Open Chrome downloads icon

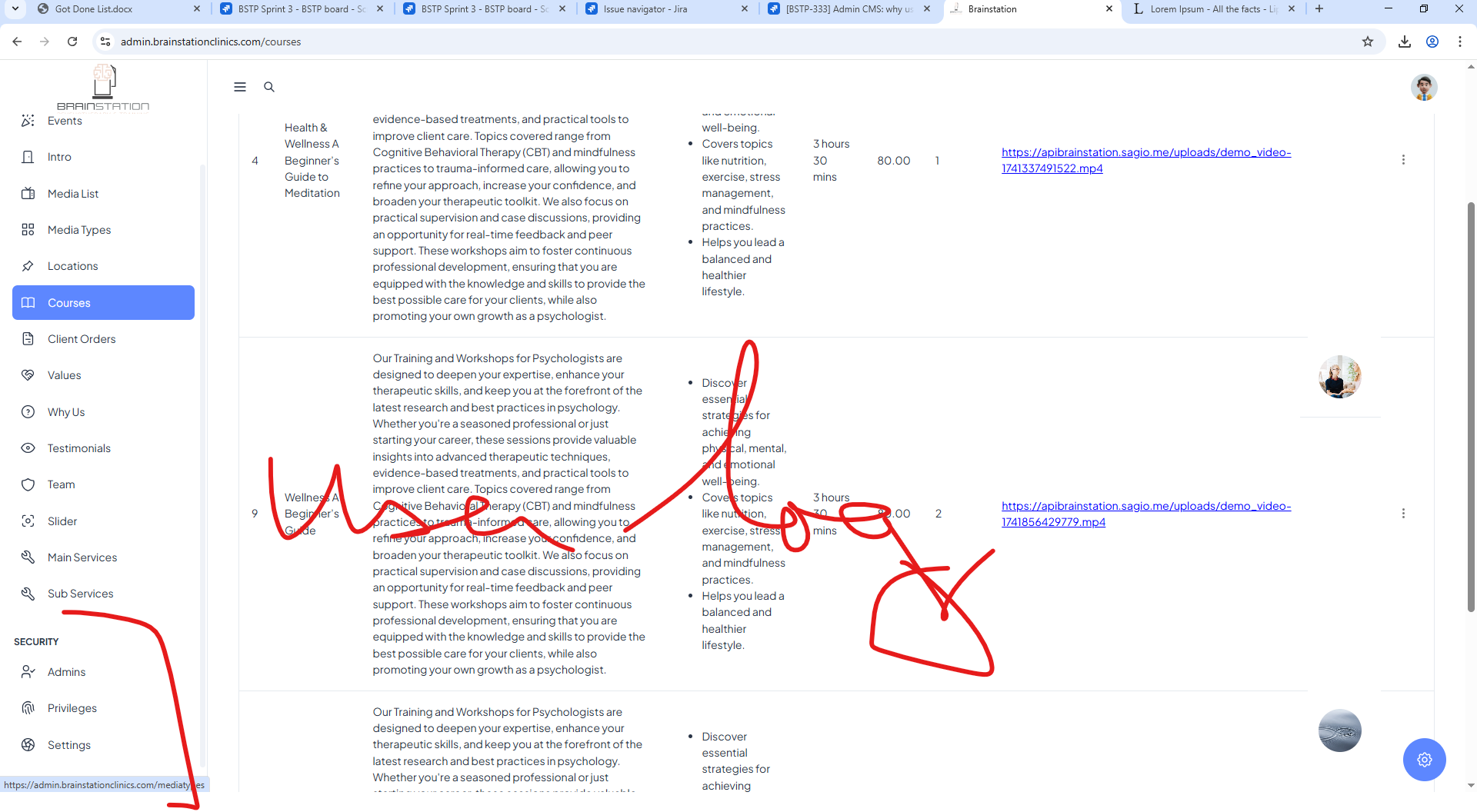1404,42
